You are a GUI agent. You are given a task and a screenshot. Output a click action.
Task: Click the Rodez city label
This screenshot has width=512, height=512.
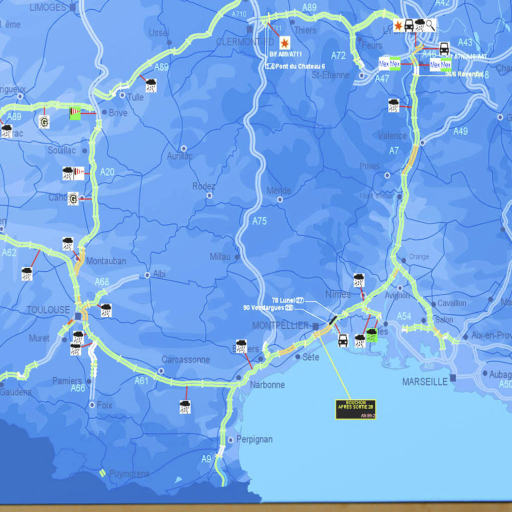click(x=204, y=186)
